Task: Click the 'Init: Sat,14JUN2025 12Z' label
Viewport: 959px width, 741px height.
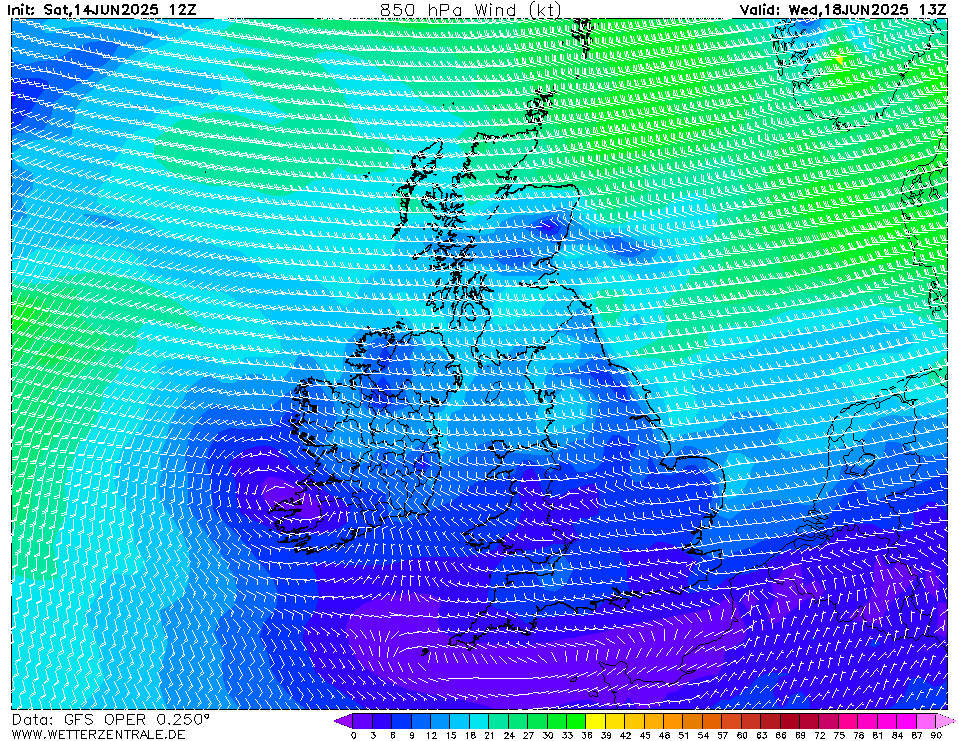Action: (102, 10)
